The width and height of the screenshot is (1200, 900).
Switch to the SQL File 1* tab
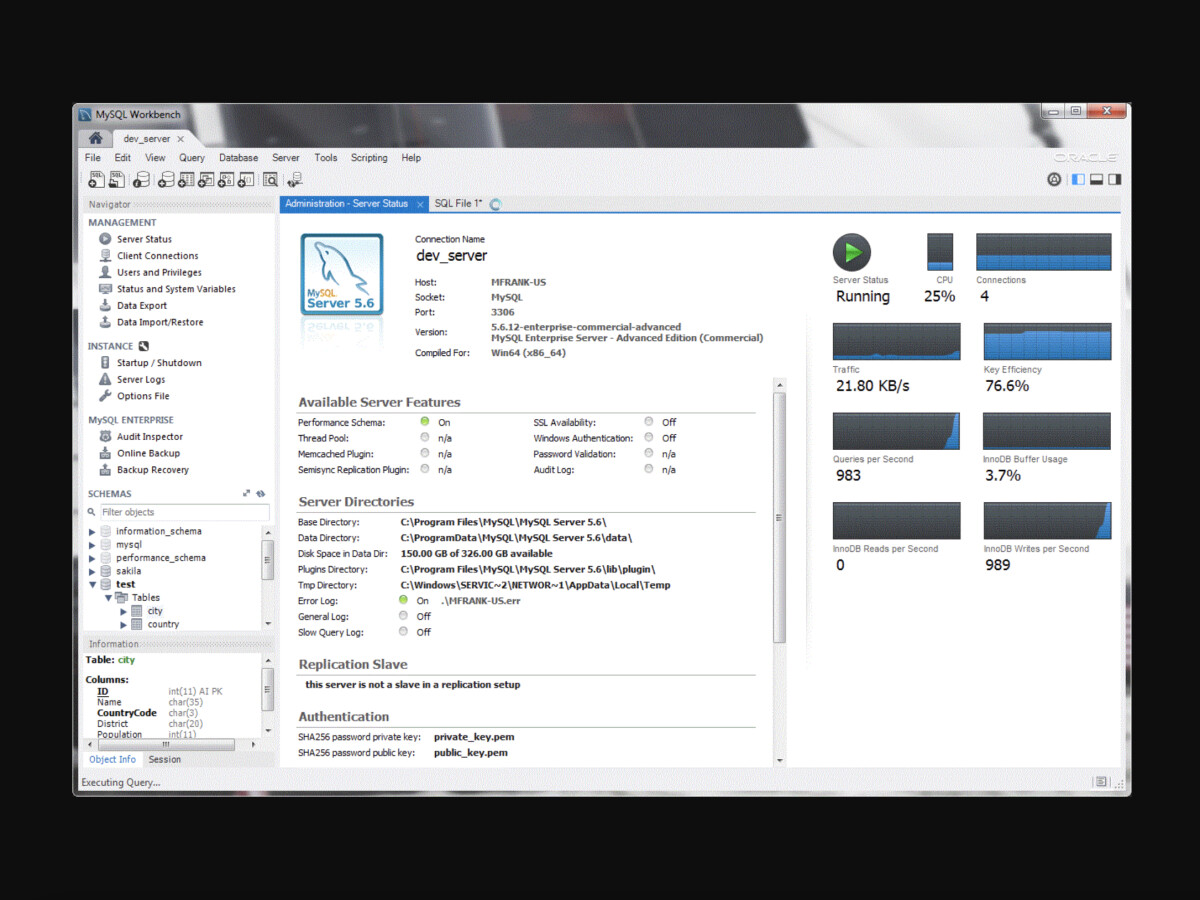(458, 204)
